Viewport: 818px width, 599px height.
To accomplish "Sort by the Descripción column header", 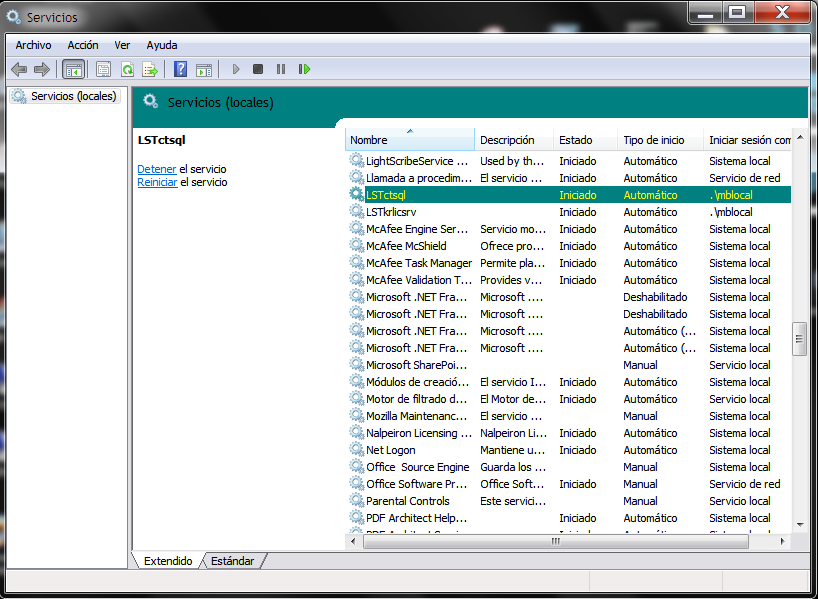I will (514, 140).
